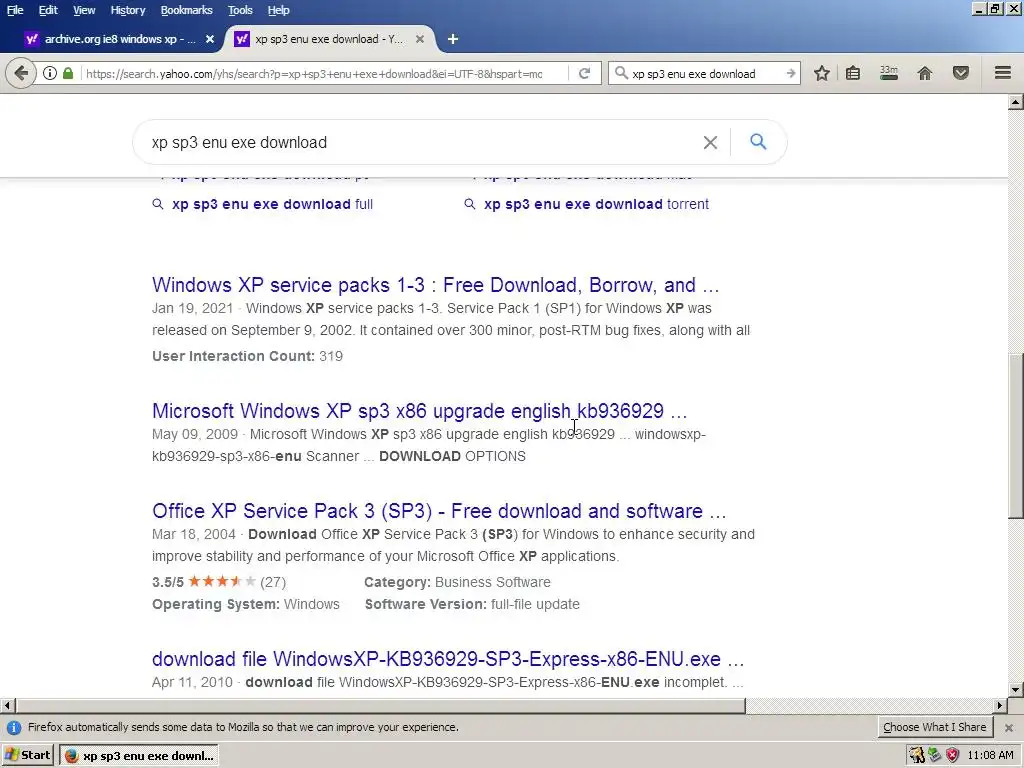Open Office XP Service Pack 3 result

439,511
